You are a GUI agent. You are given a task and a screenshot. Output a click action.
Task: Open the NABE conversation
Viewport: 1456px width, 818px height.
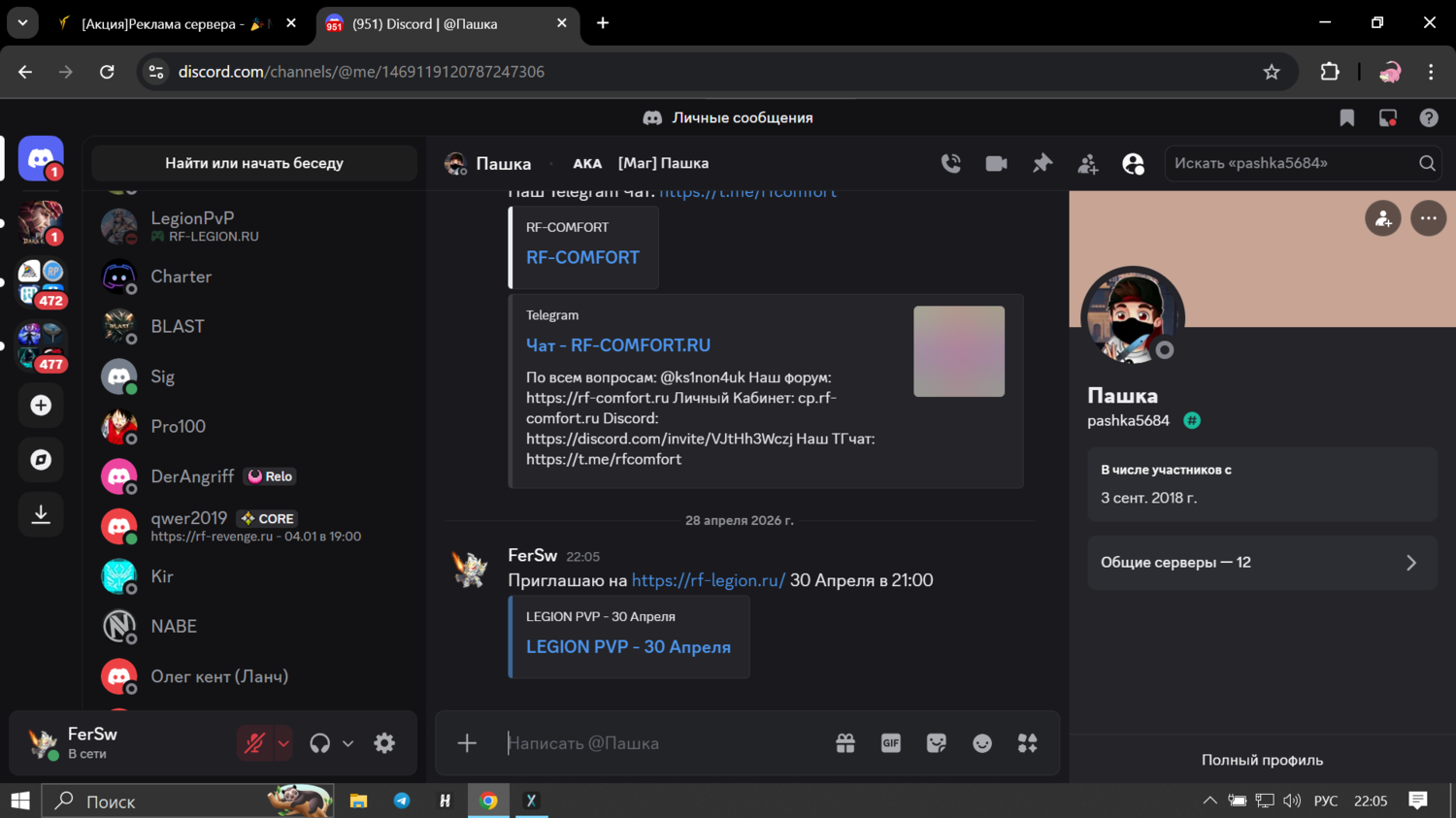254,626
